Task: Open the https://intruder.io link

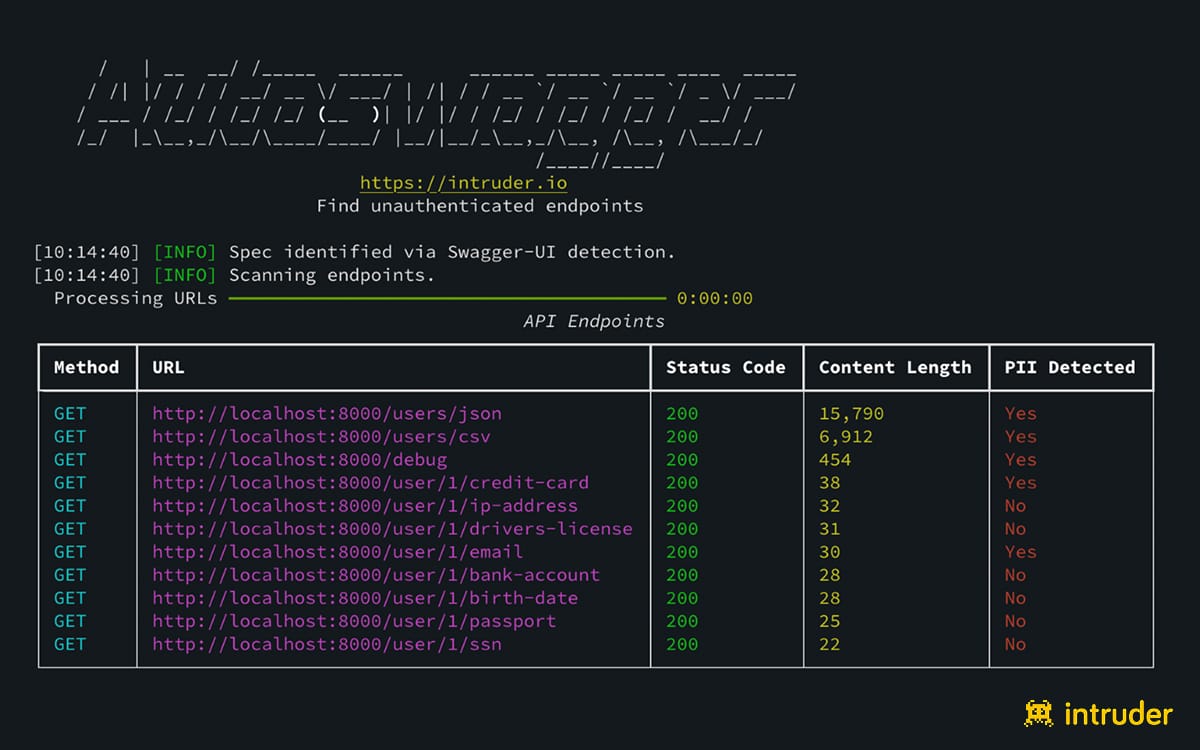Action: click(464, 183)
